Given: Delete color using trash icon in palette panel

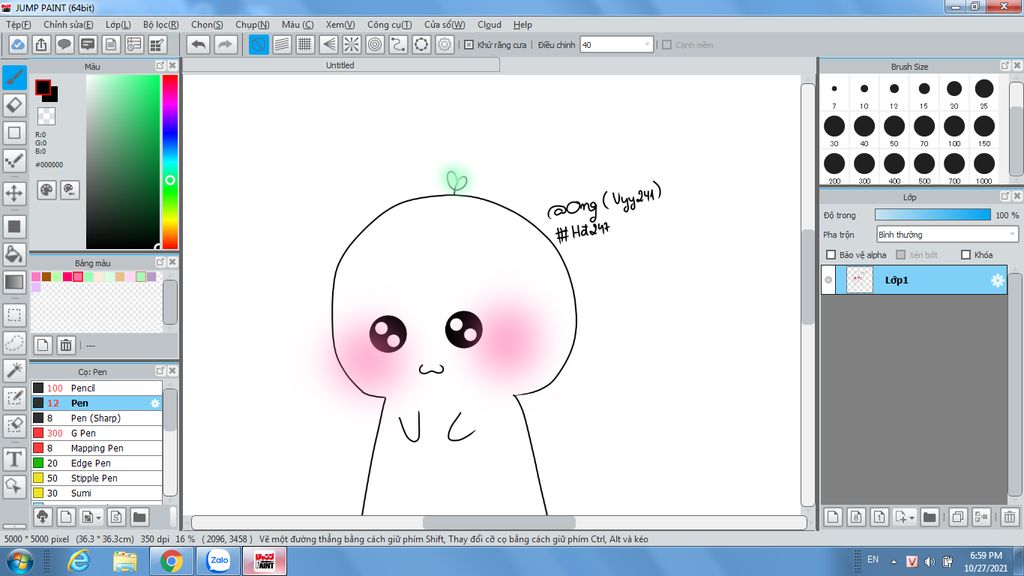Looking at the screenshot, I should (x=66, y=345).
